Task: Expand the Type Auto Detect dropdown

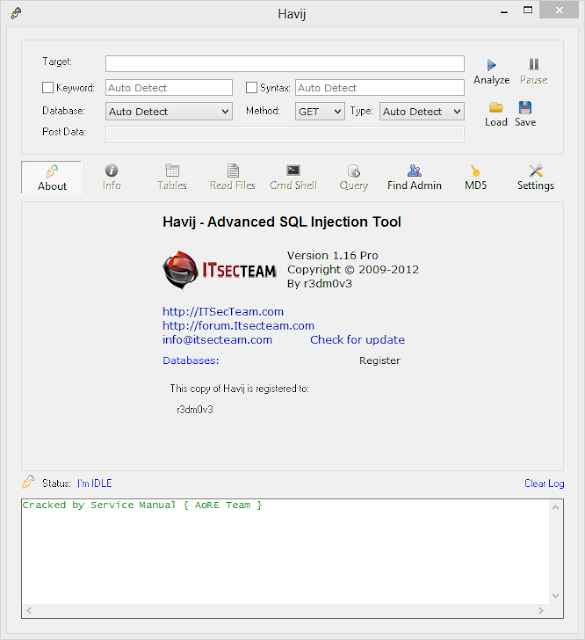Action: click(x=422, y=111)
